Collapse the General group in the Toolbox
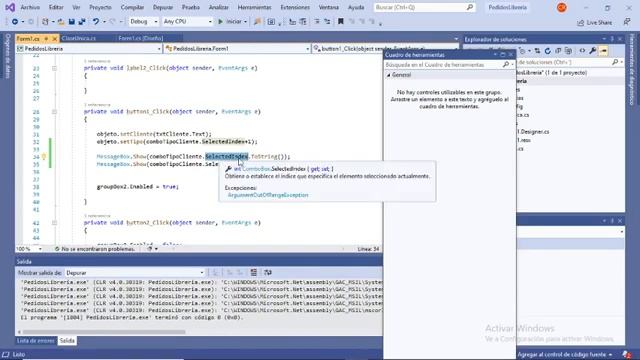The width and height of the screenshot is (640, 360). pos(389,75)
